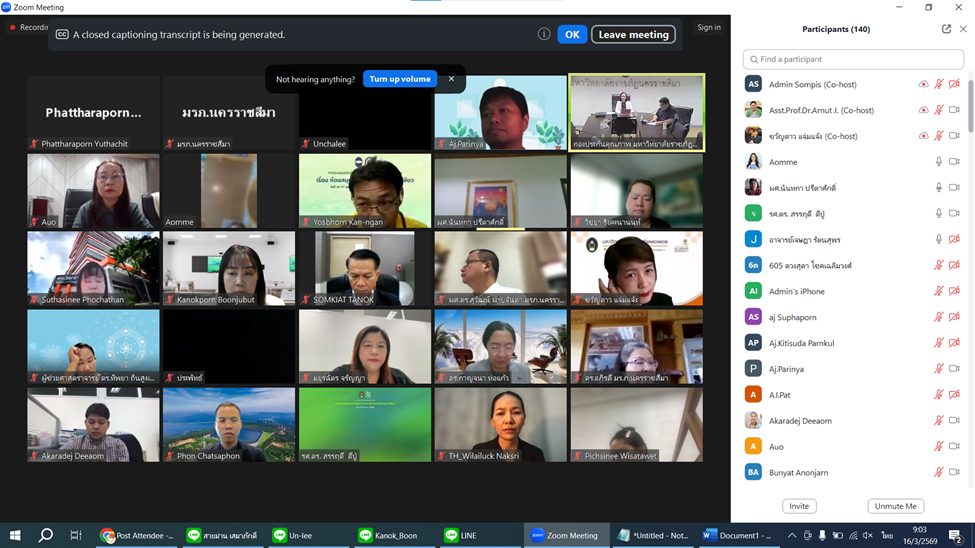975x548 pixels.
Task: Switch to the Kanok_Boon LINE chat in taskbar
Action: (388, 536)
